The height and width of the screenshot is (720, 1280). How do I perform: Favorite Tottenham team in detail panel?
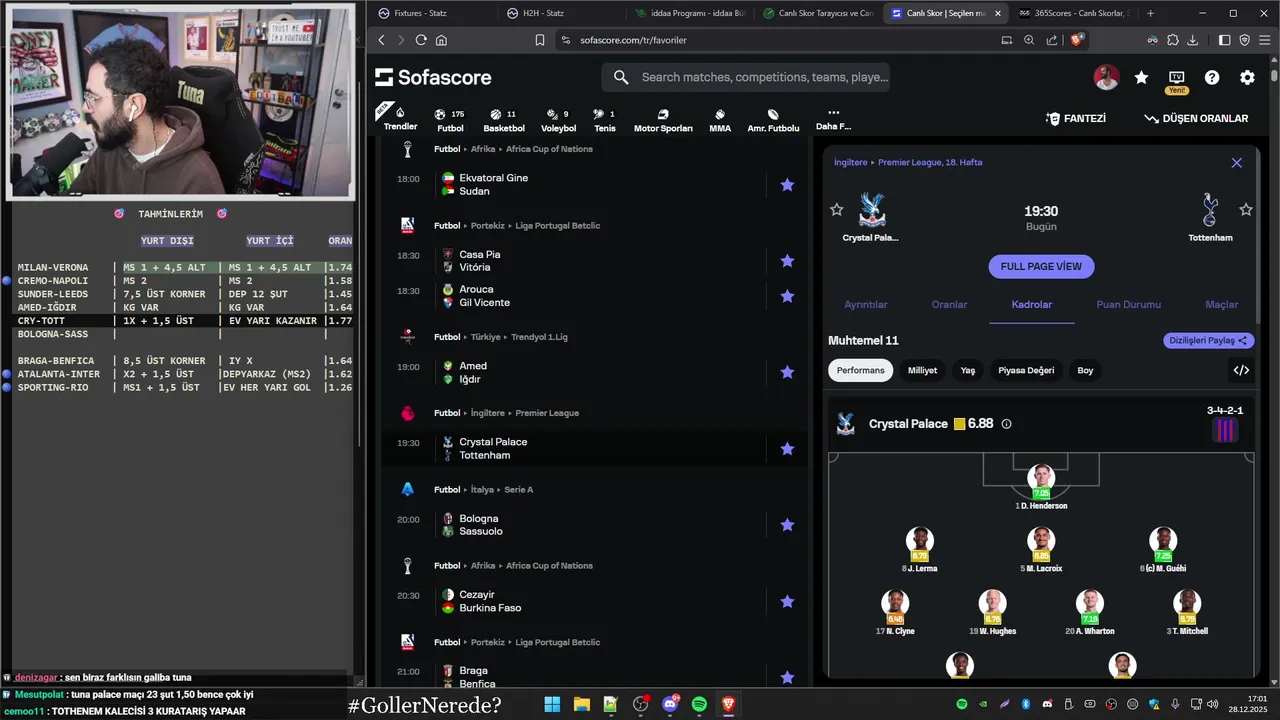pos(1246,209)
